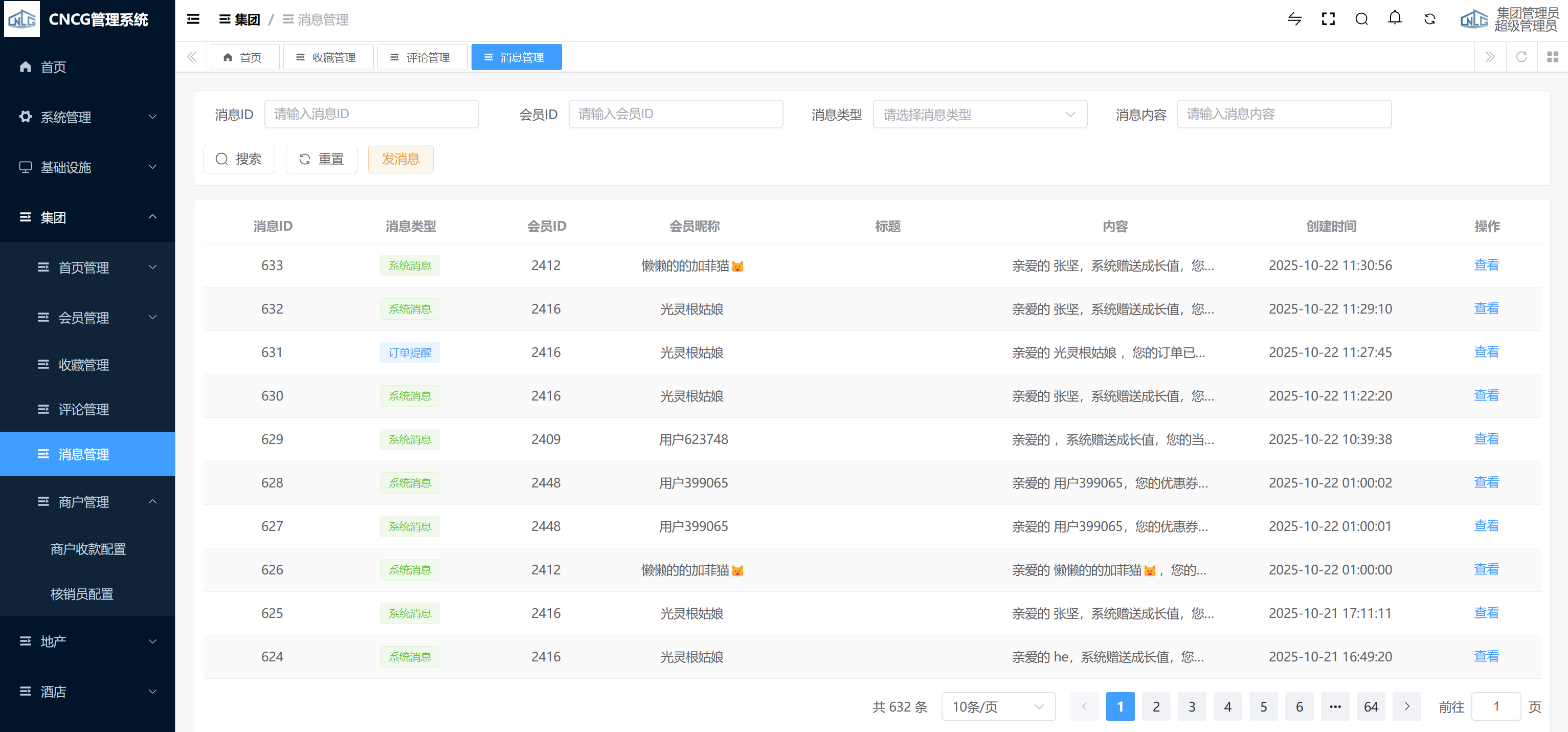Open 收藏管理 in the sidebar
Screen dimensions: 1568x732
click(83, 365)
